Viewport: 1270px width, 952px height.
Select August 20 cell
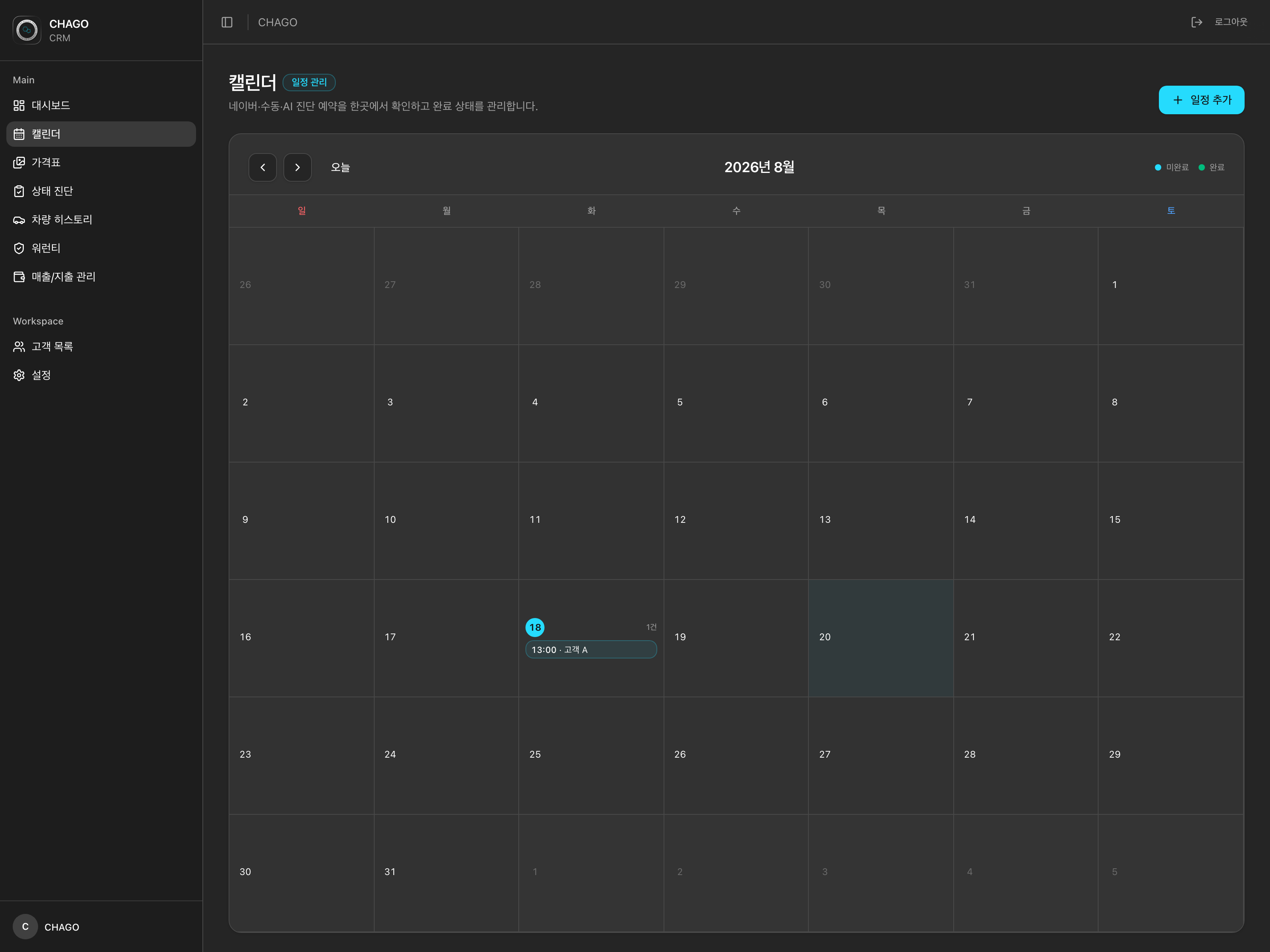(881, 638)
